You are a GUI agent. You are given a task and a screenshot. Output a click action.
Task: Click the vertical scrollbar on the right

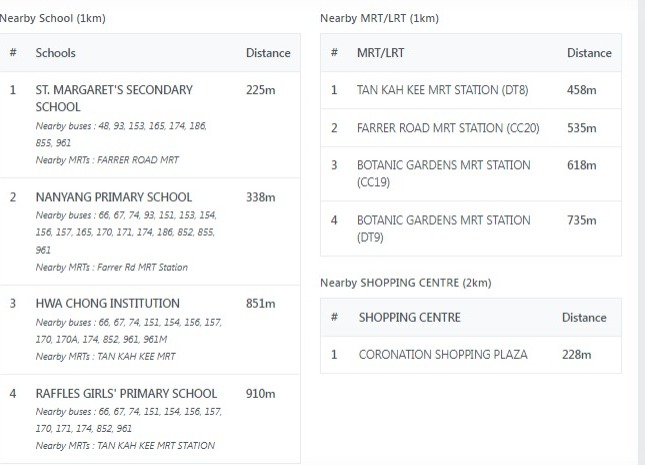coord(641,232)
